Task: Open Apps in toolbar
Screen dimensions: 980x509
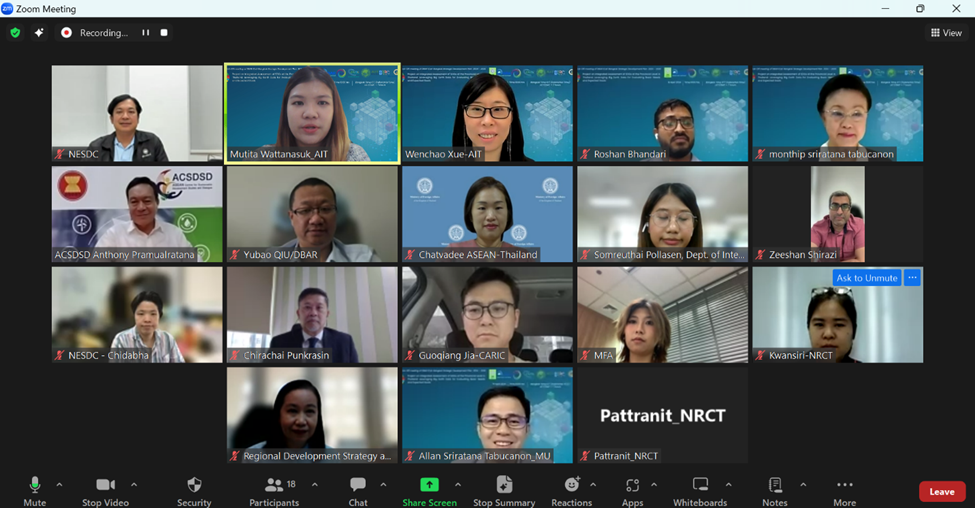Action: (x=632, y=491)
